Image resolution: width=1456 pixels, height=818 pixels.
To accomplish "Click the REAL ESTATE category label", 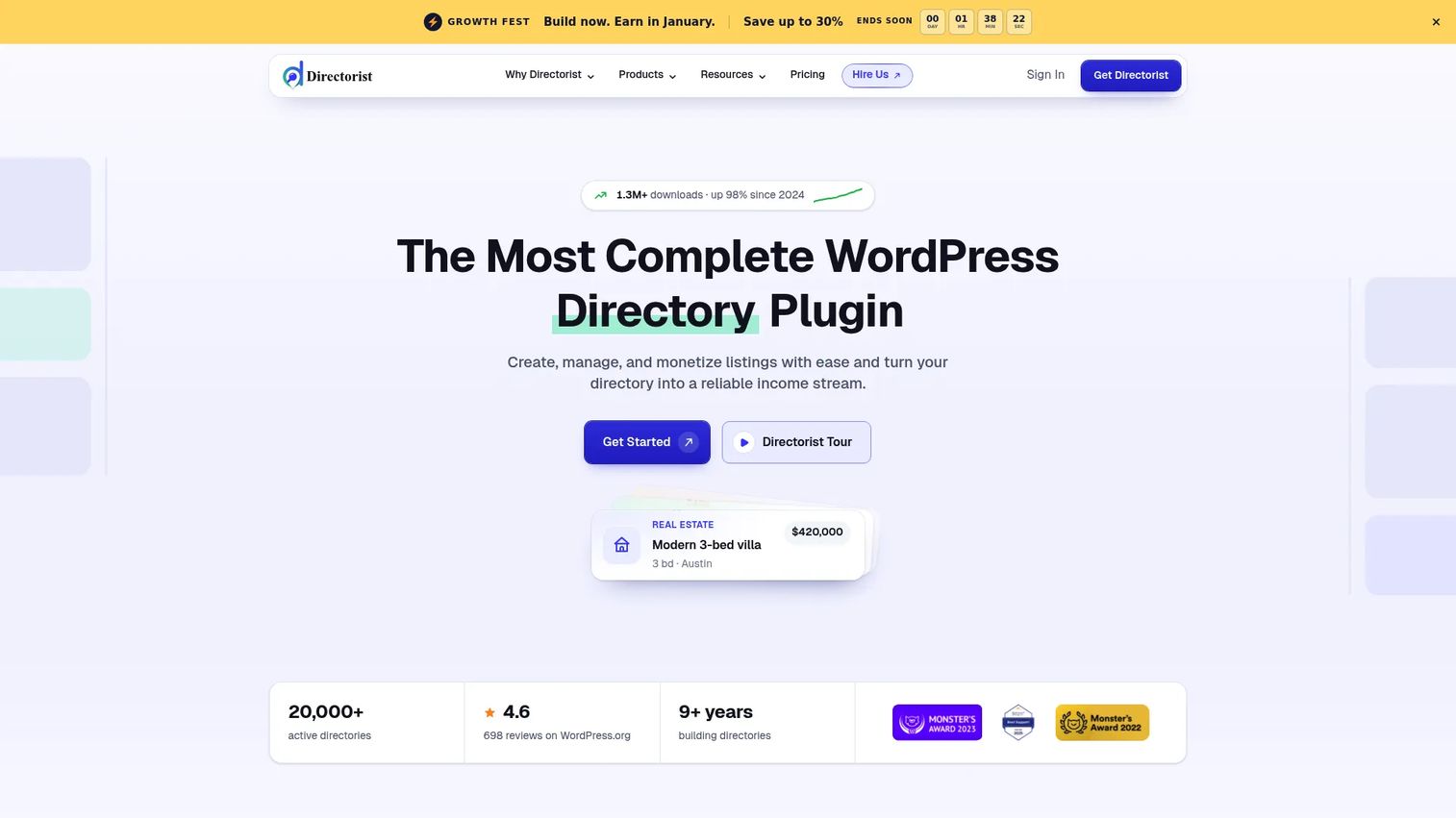I will pyautogui.click(x=683, y=525).
